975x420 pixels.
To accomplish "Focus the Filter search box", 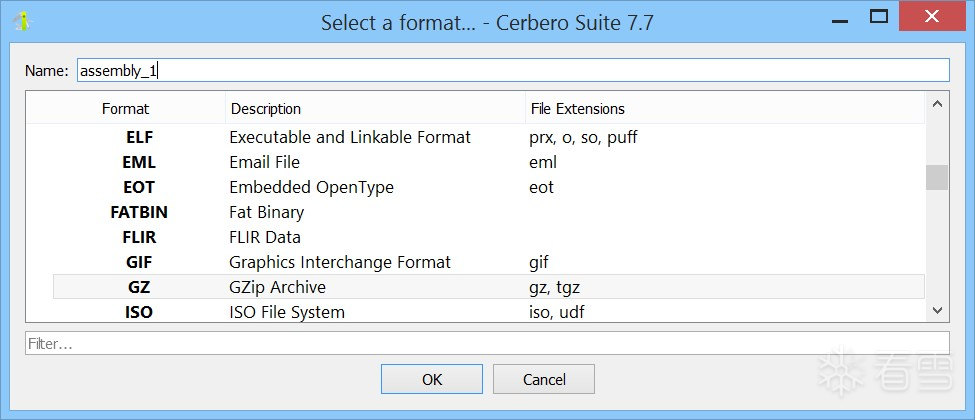I will point(487,343).
